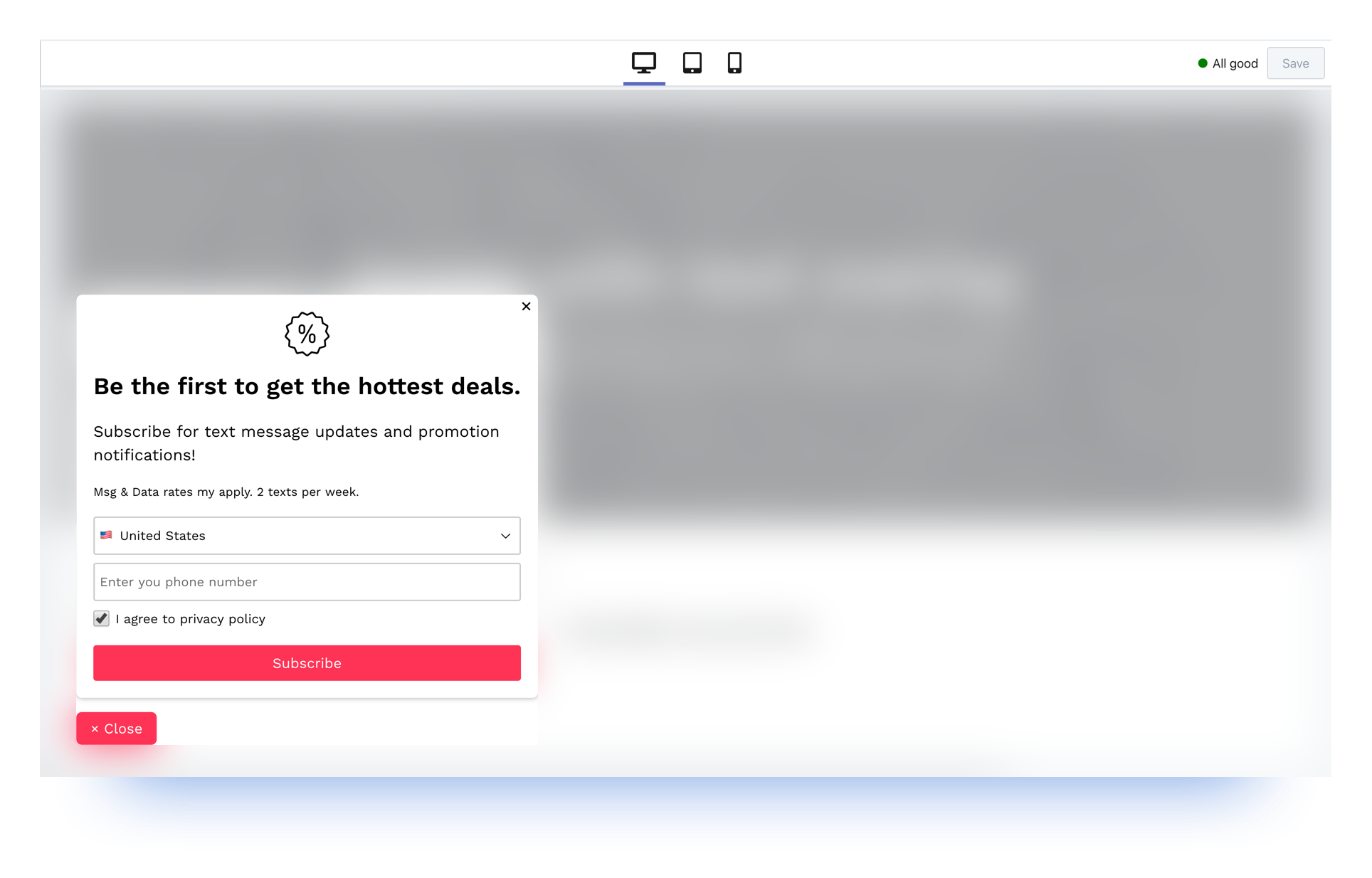Screen dimensions: 1372x878
Task: Click the discount/percentage badge icon
Action: tap(307, 332)
